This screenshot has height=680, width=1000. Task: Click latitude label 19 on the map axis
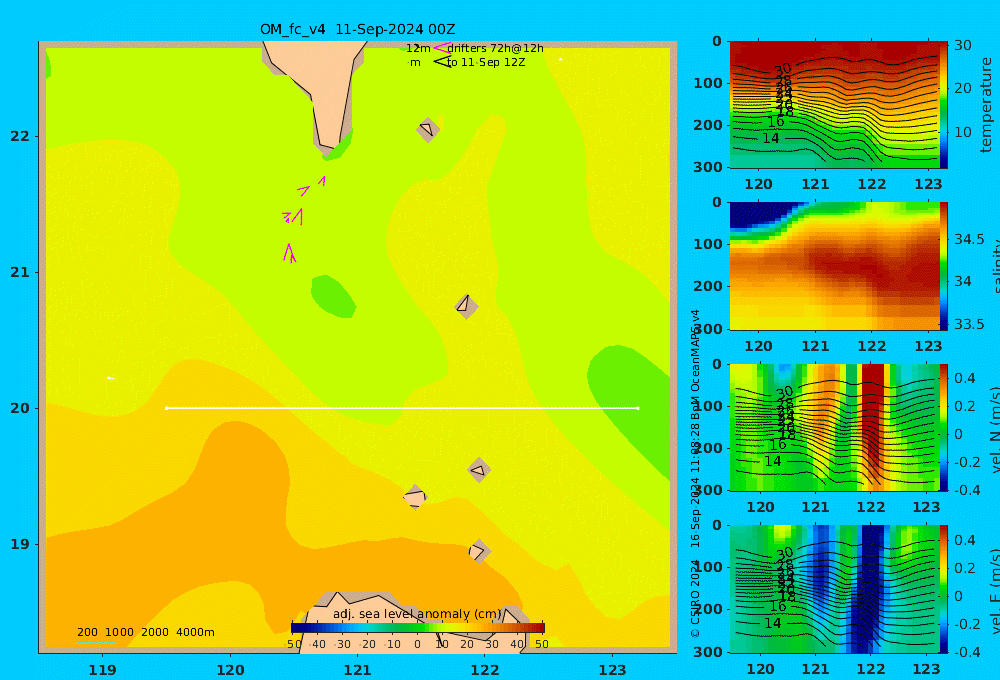point(20,544)
